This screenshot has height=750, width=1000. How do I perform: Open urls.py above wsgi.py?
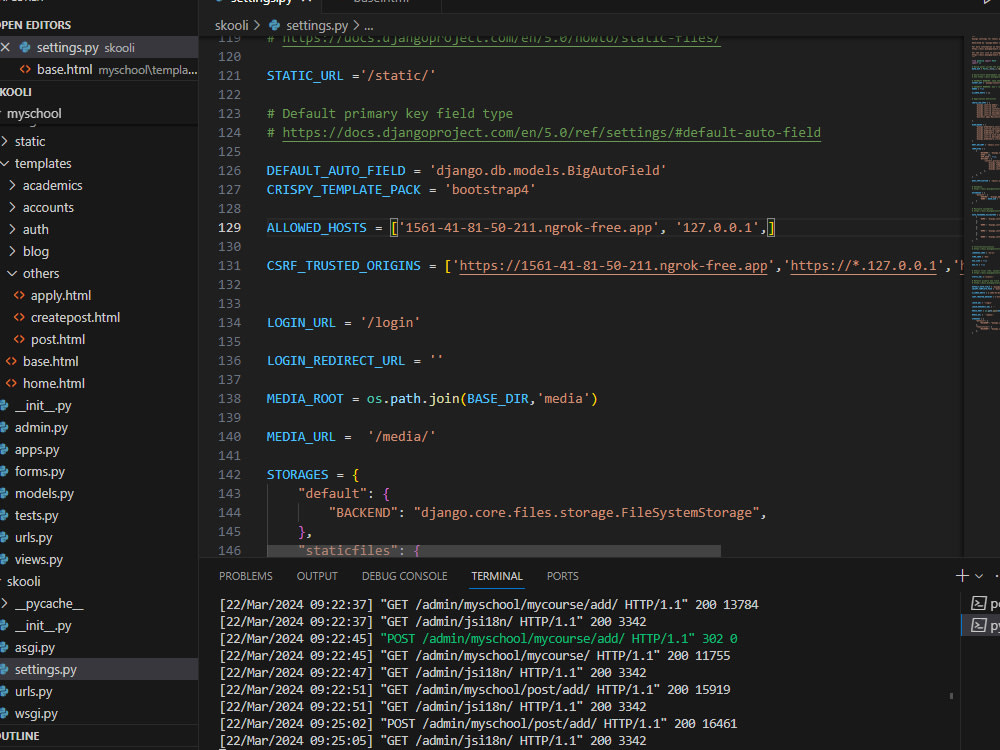[x=99, y=691]
